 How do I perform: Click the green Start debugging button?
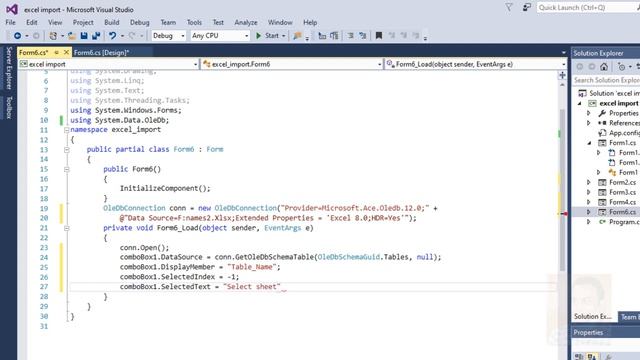click(267, 36)
